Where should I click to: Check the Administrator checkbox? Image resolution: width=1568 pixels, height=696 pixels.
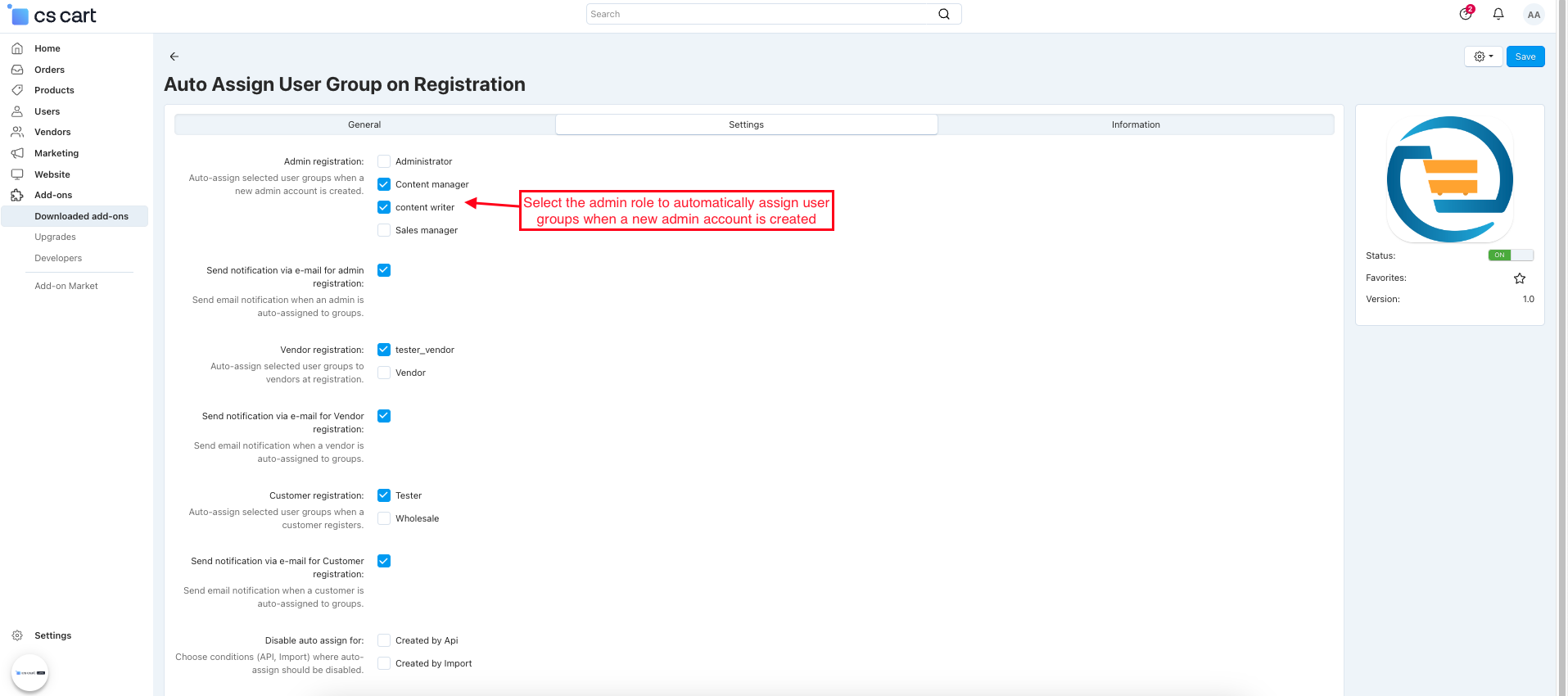384,161
